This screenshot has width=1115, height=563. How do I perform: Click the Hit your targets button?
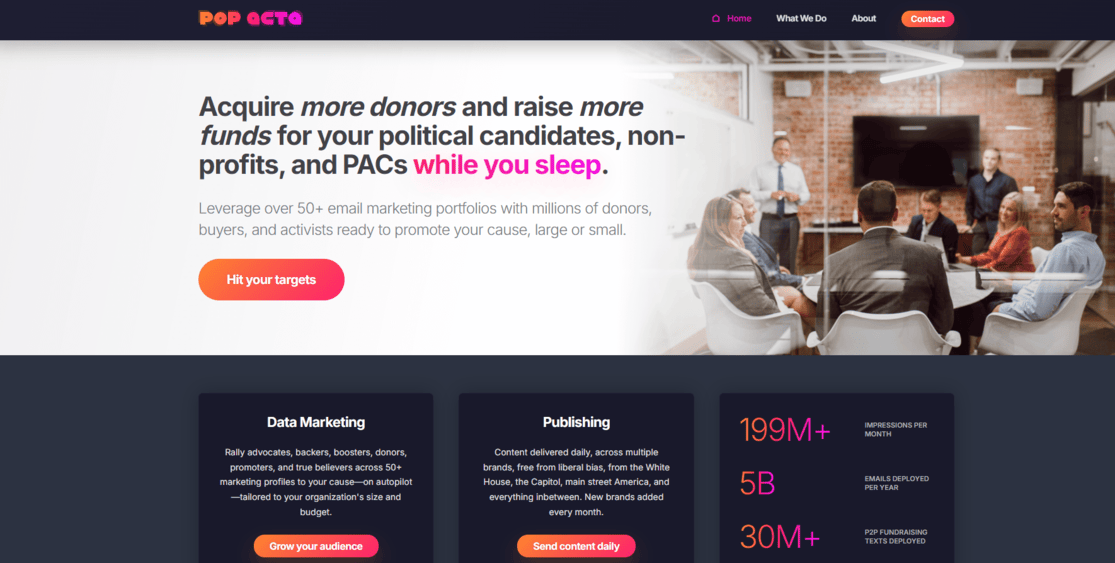[271, 279]
